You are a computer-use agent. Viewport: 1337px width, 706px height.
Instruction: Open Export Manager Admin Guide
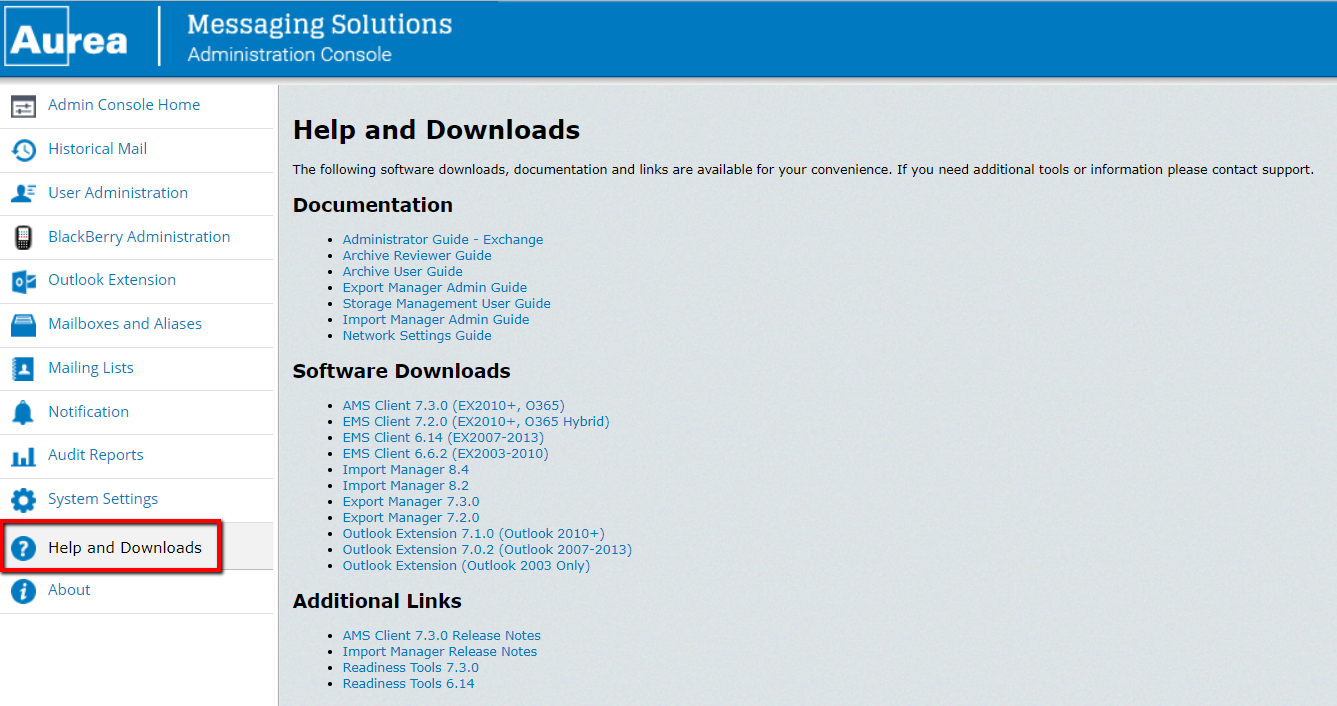pyautogui.click(x=435, y=288)
